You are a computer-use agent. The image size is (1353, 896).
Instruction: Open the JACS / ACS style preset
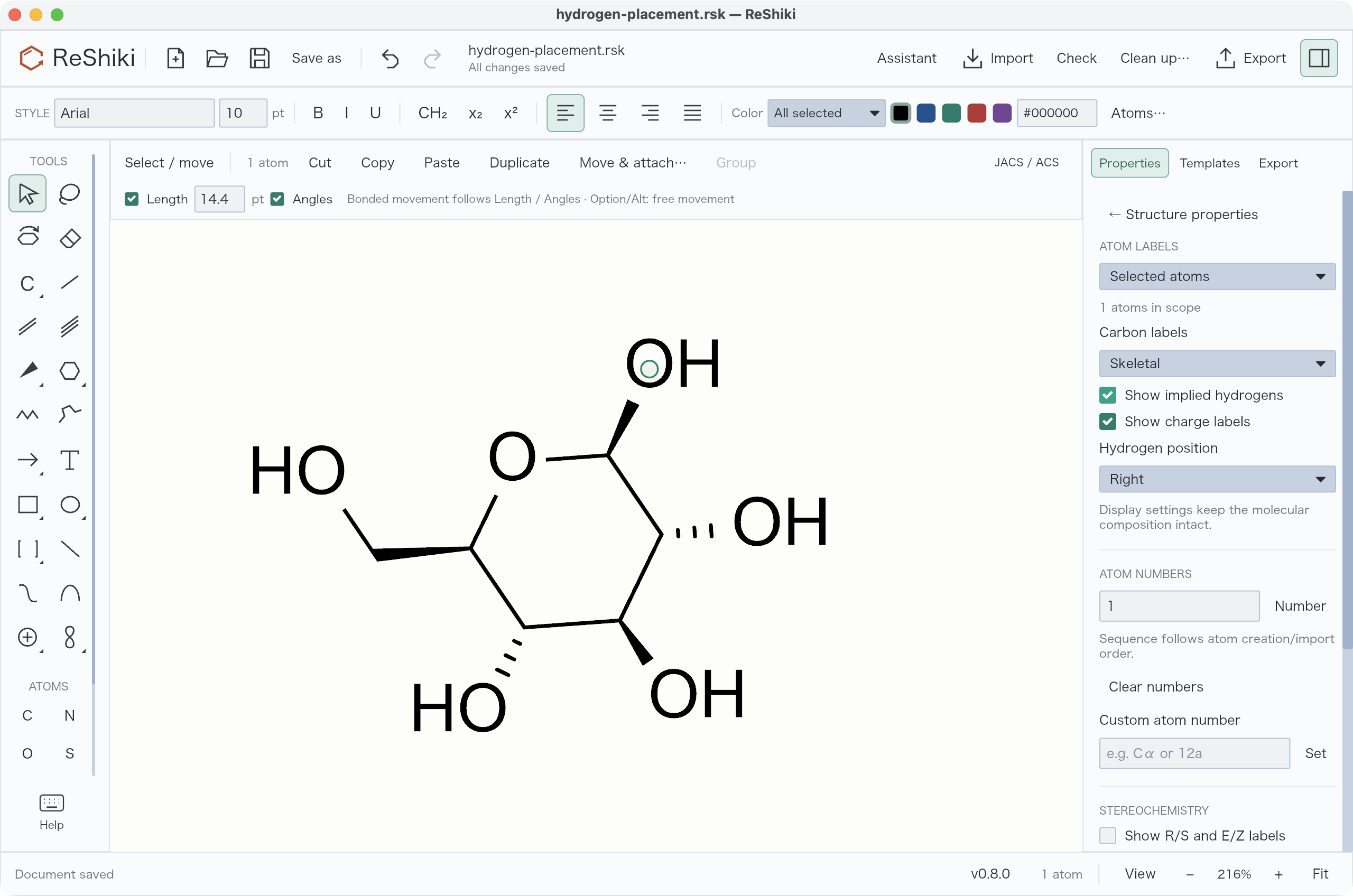[1026, 162]
